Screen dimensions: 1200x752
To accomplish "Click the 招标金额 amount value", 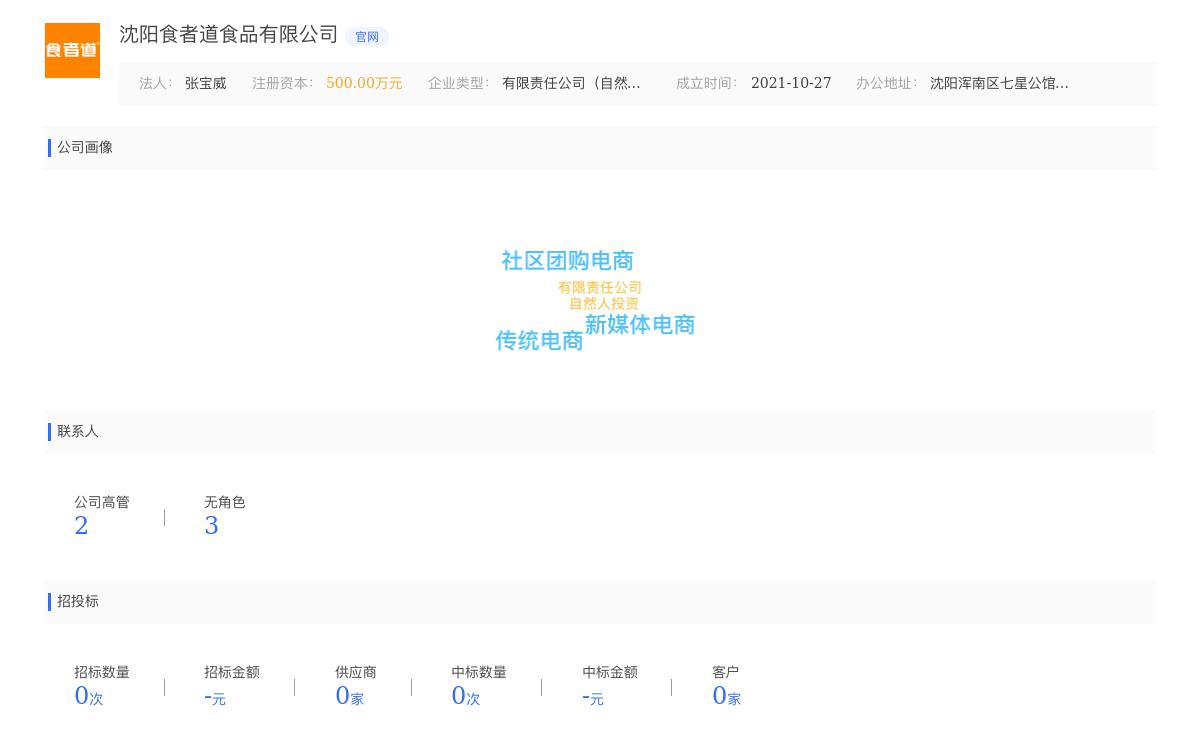I will click(214, 697).
